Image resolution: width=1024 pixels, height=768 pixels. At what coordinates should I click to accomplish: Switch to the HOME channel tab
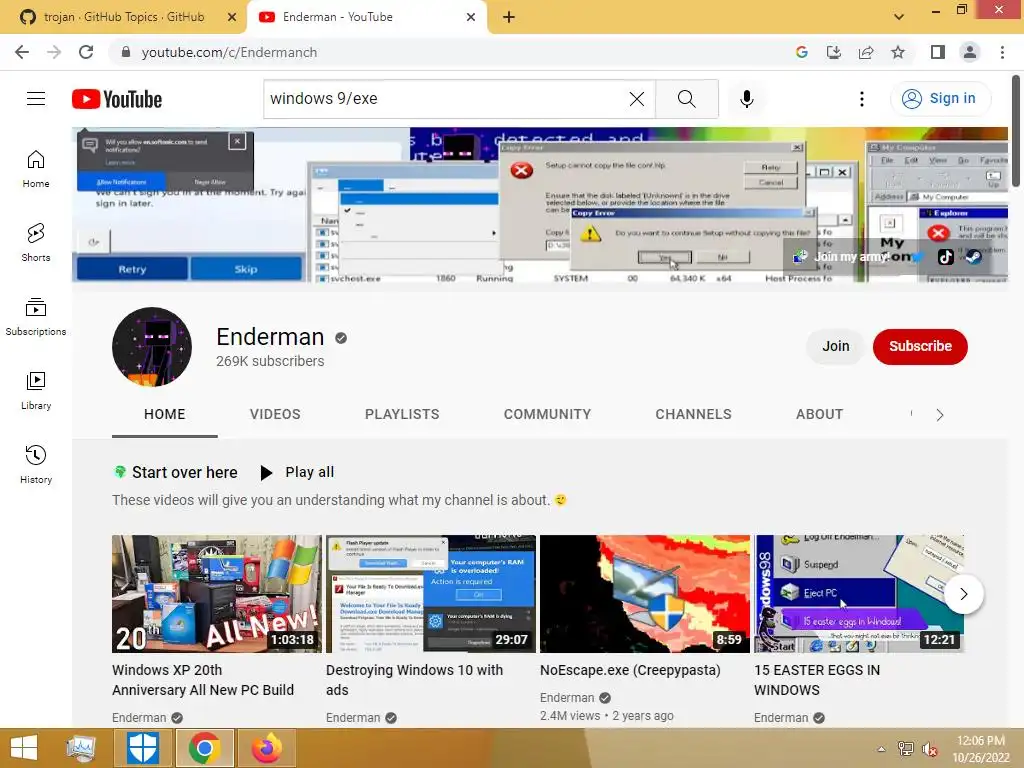165,414
